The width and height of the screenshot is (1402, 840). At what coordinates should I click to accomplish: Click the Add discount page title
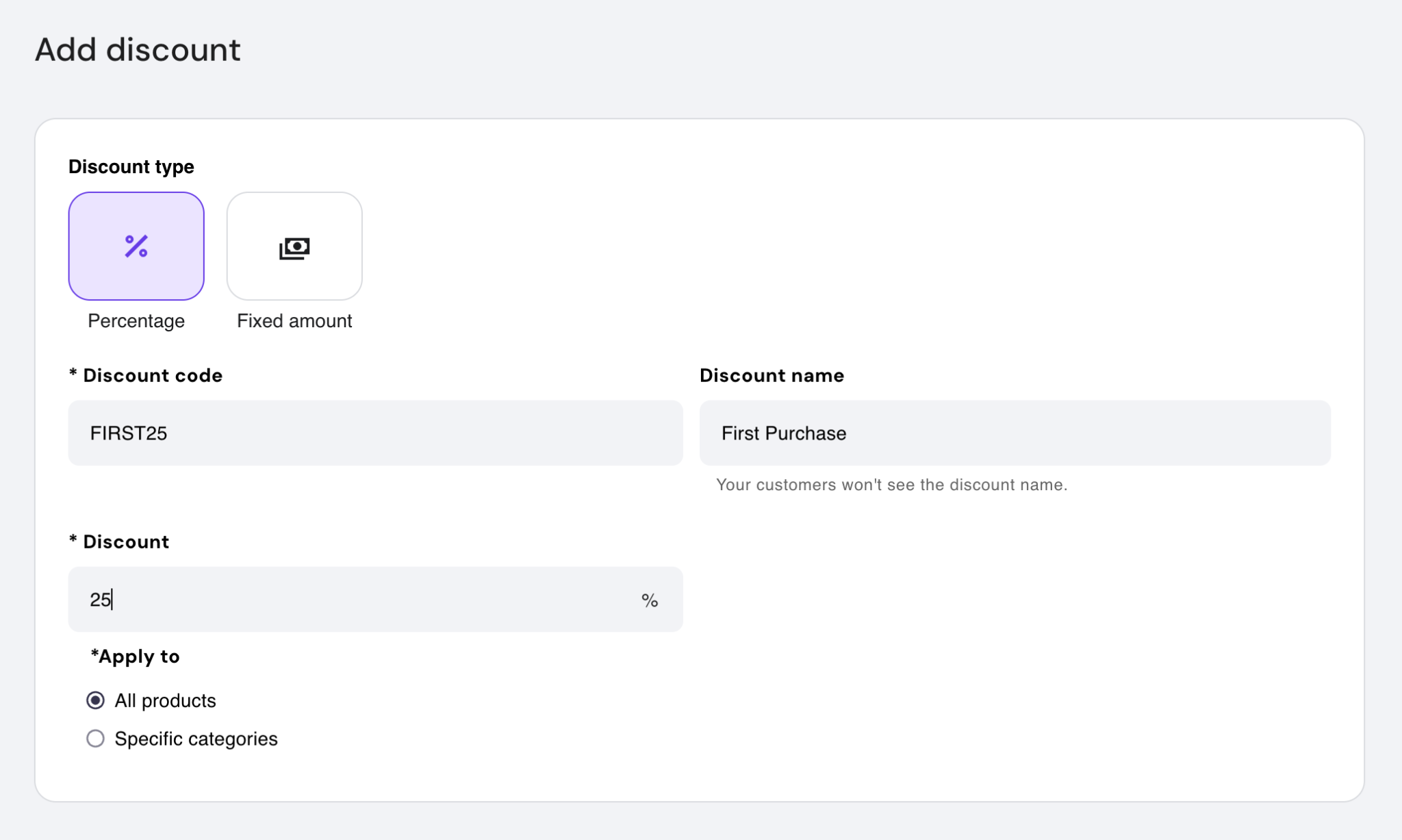[x=138, y=49]
